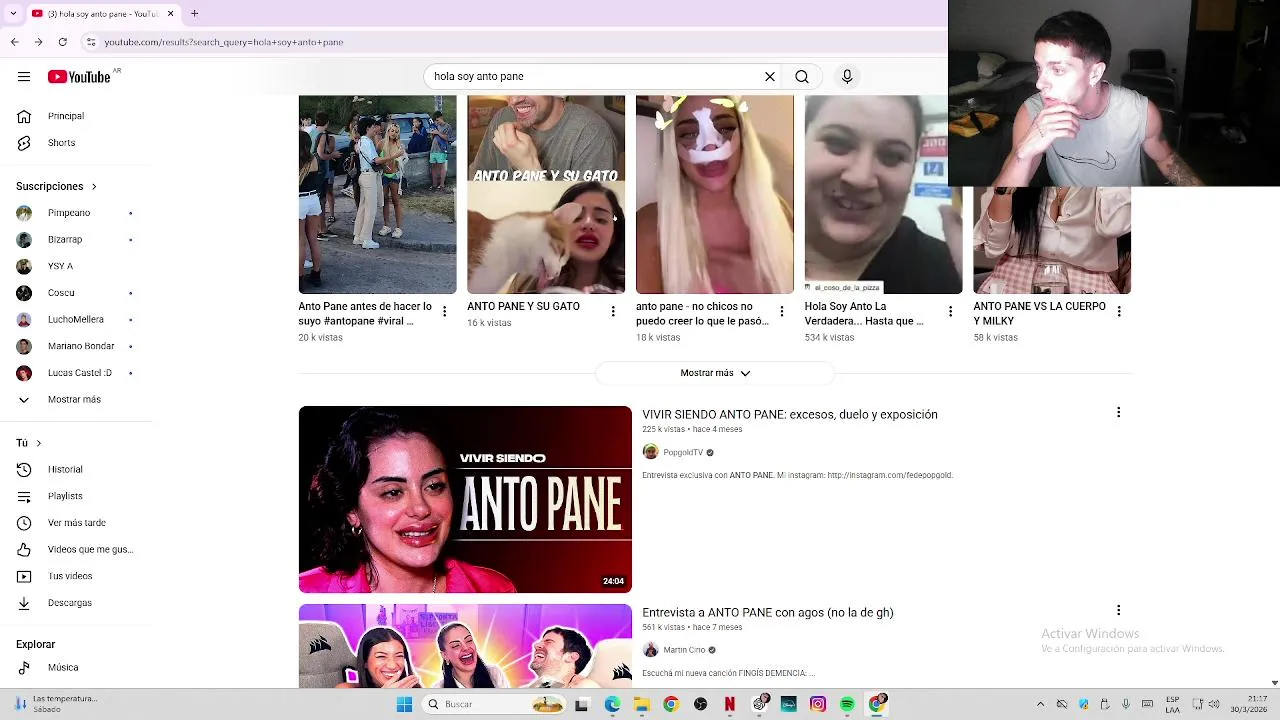The width and height of the screenshot is (1280, 720).
Task: Open Martin Cirio channel
Action: [684, 650]
